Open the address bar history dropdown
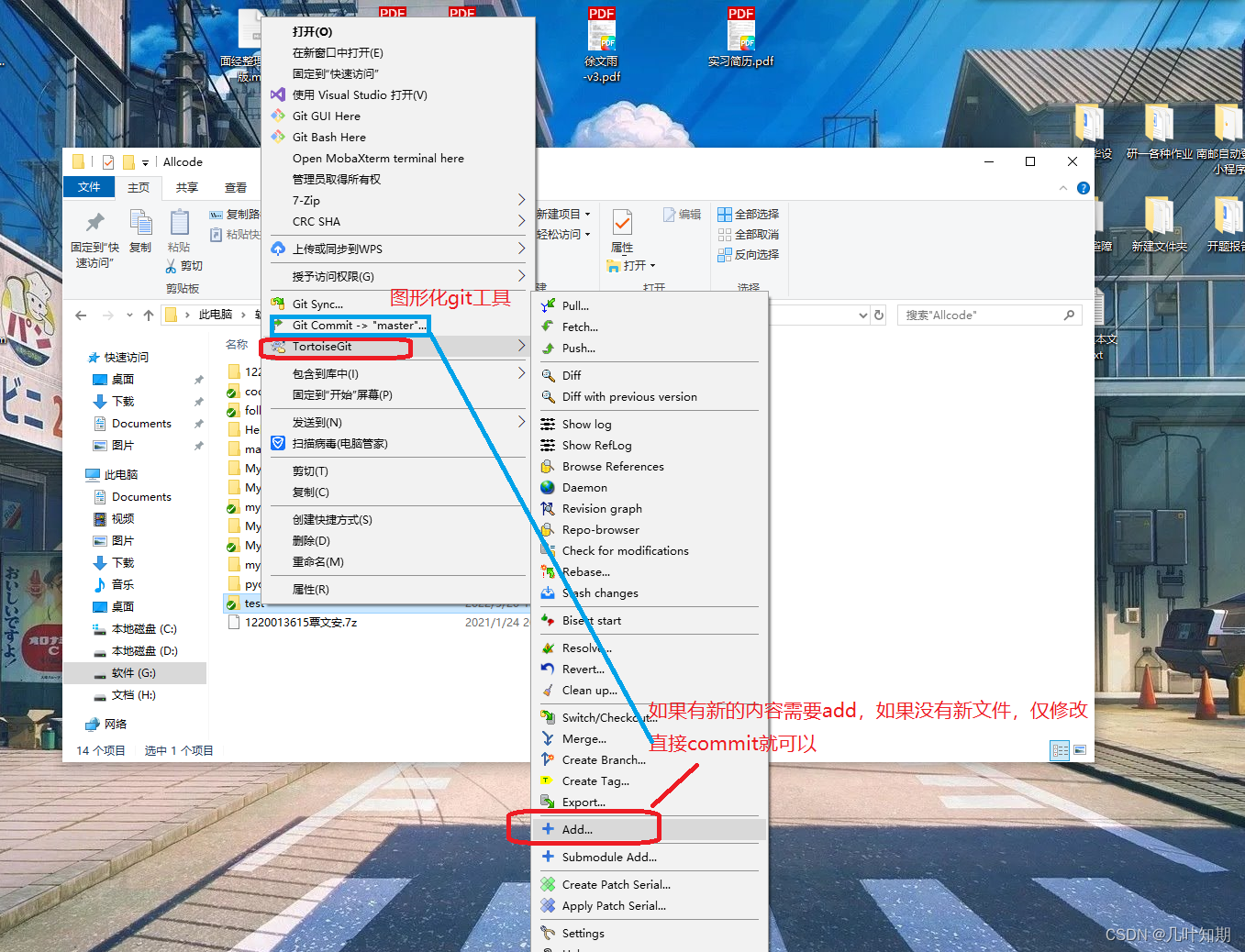This screenshot has width=1245, height=952. [x=862, y=315]
